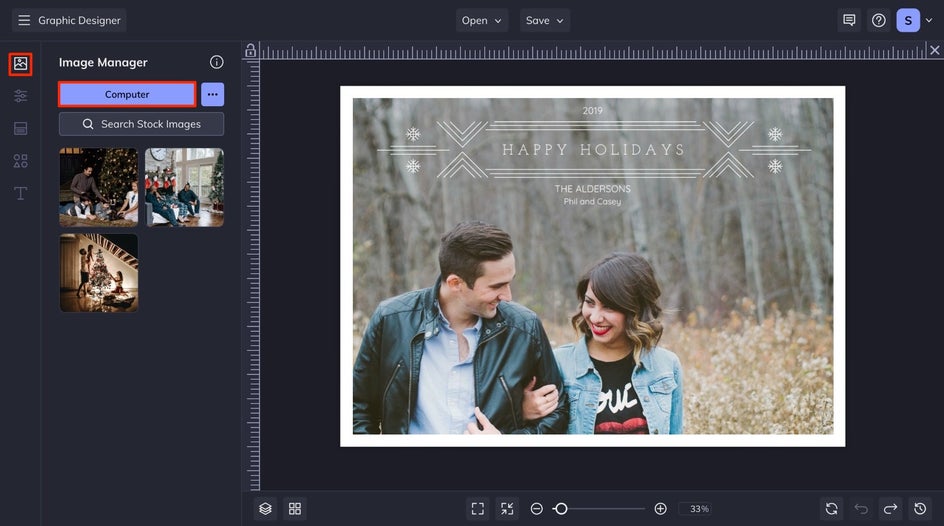Click the fit to screen icon
Screen dimensions: 944x526
coord(478,509)
